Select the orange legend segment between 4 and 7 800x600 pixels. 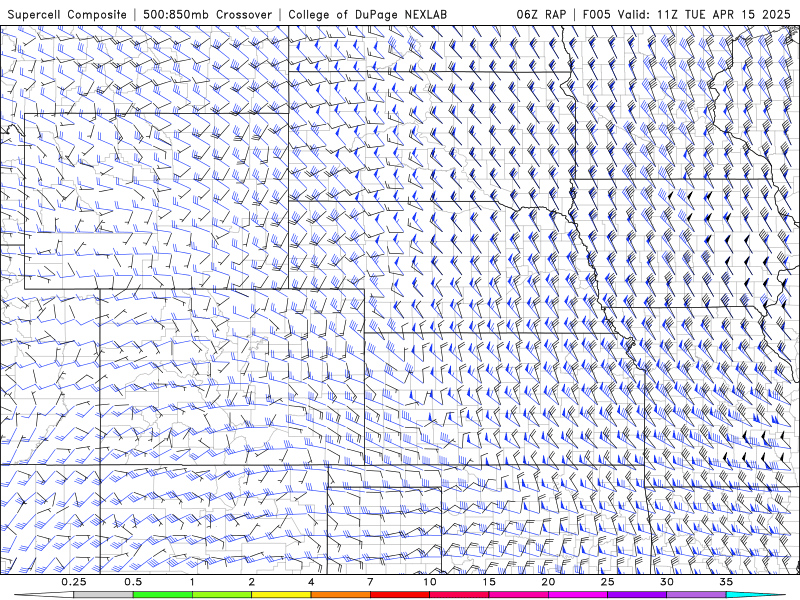click(340, 595)
